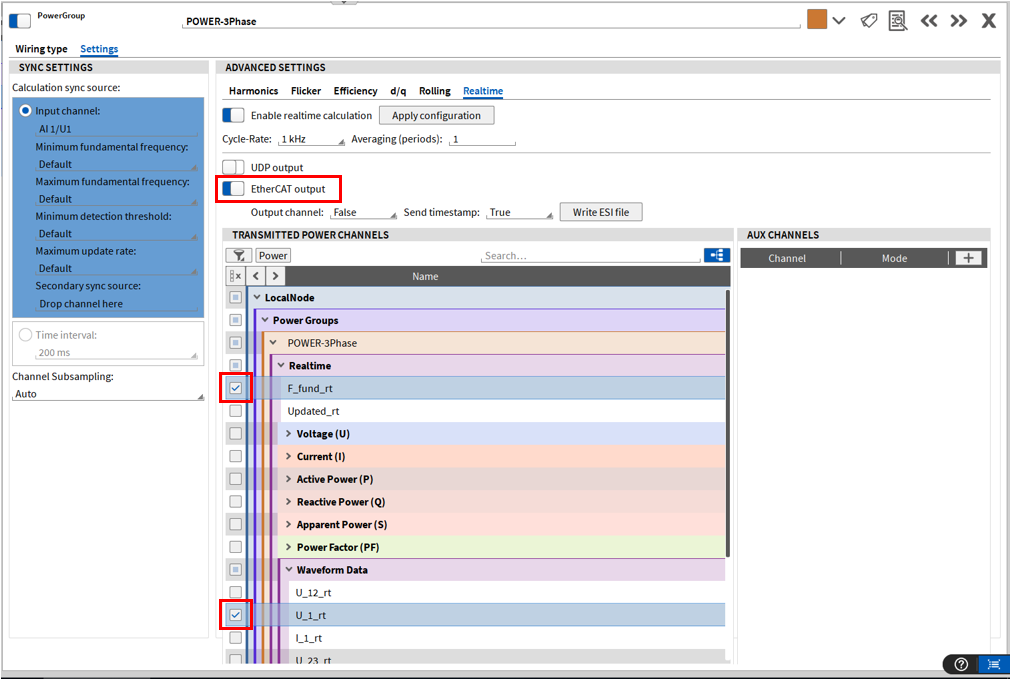1013x681 pixels.
Task: Open the Channel Subsampling dropdown
Action: pos(108,393)
